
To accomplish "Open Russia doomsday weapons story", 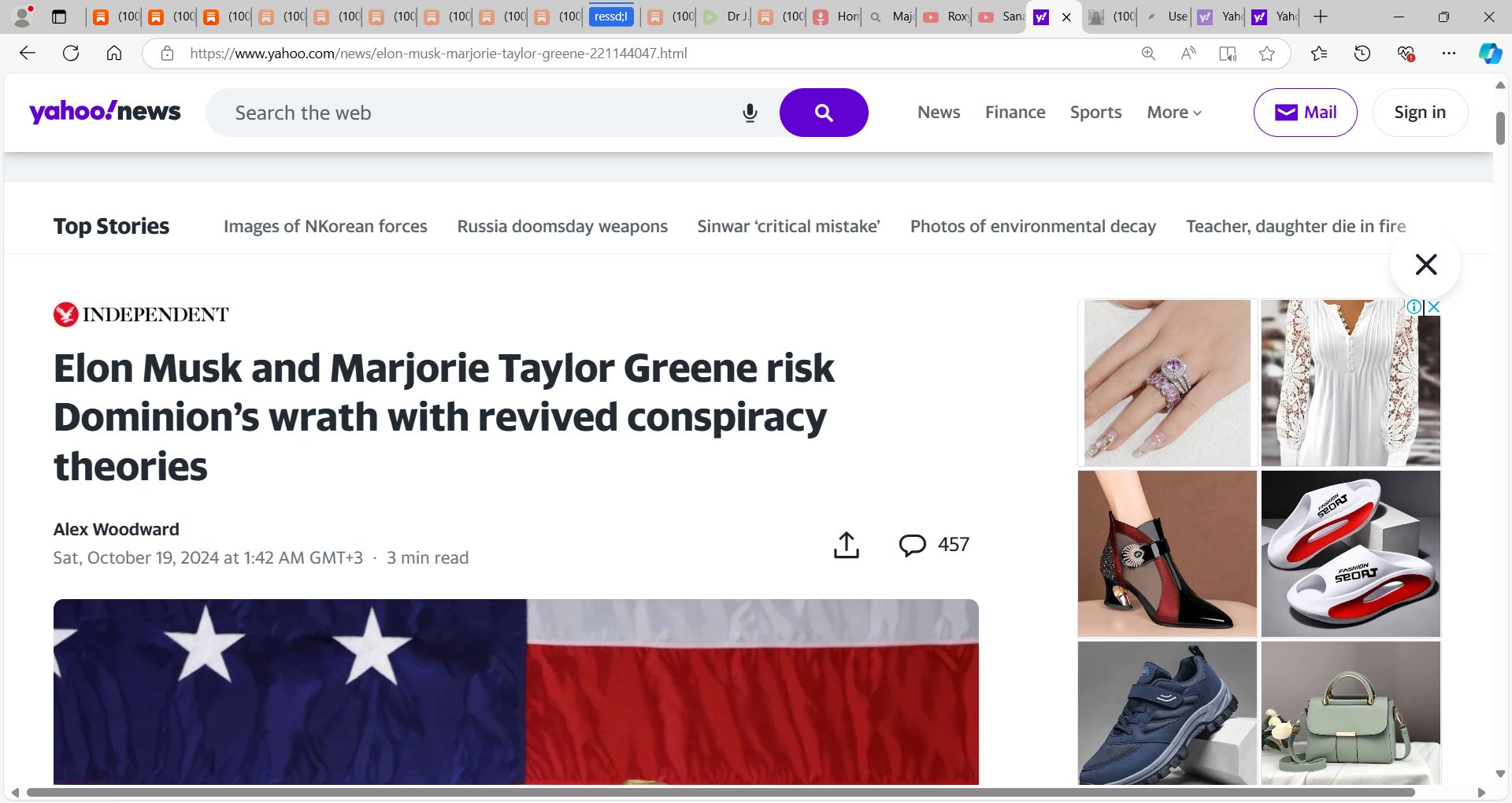I will pyautogui.click(x=562, y=227).
